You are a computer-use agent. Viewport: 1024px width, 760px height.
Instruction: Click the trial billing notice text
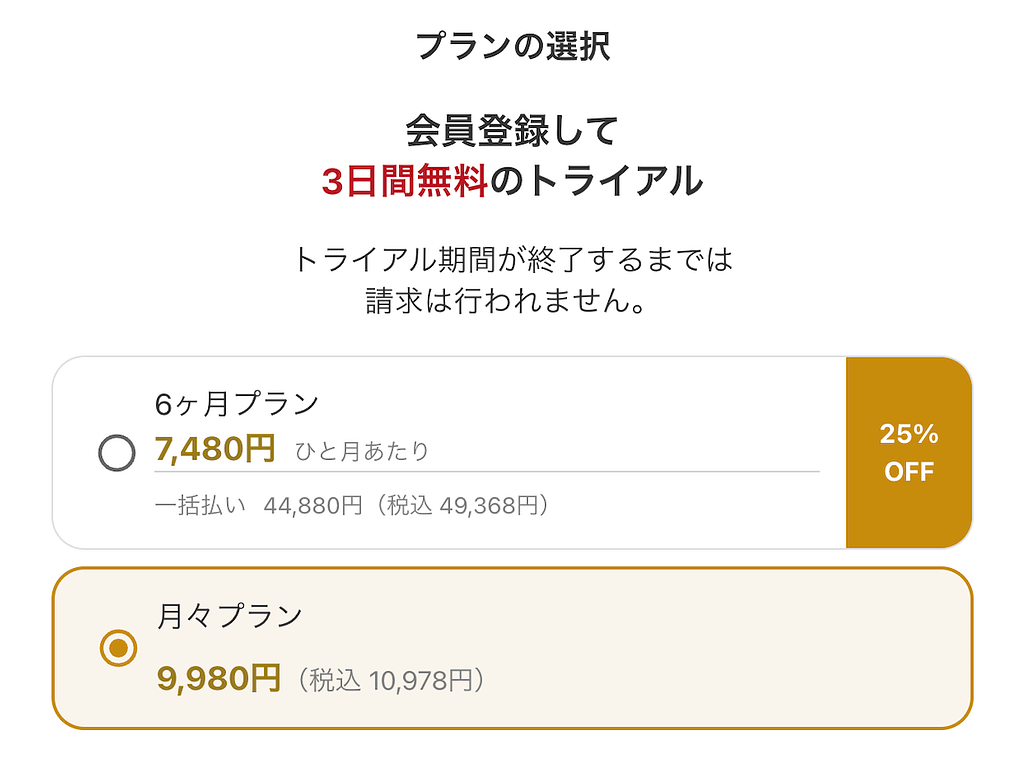[x=511, y=278]
